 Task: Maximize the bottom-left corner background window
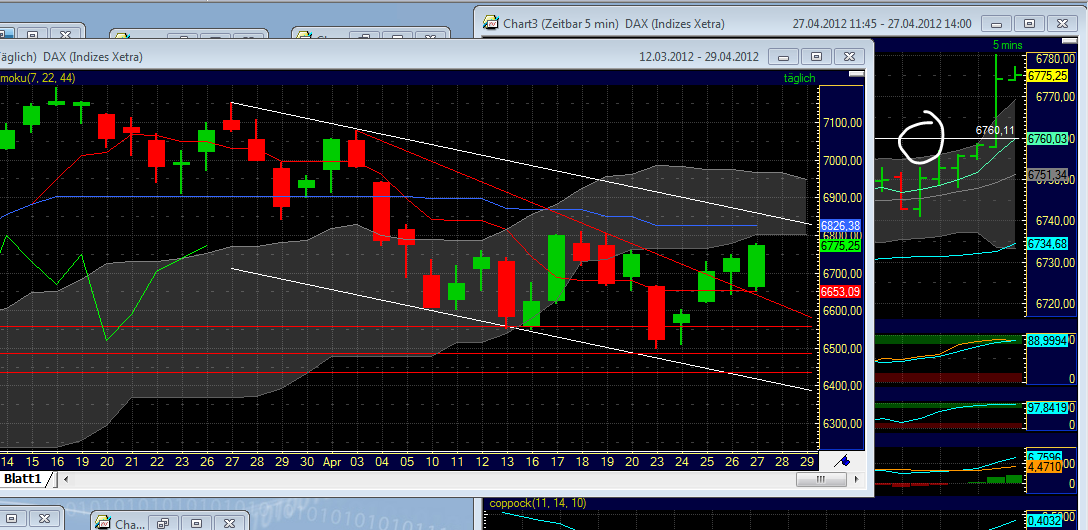pos(14,519)
